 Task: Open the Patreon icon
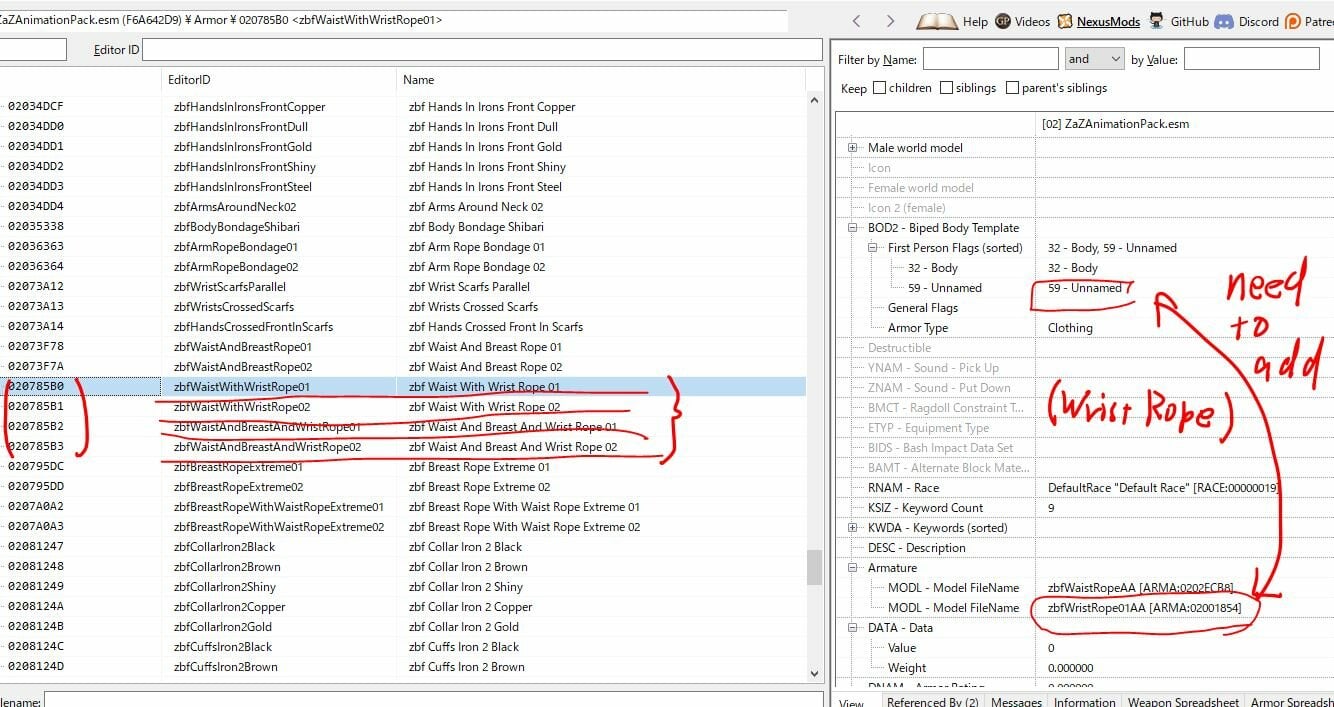coord(1293,21)
